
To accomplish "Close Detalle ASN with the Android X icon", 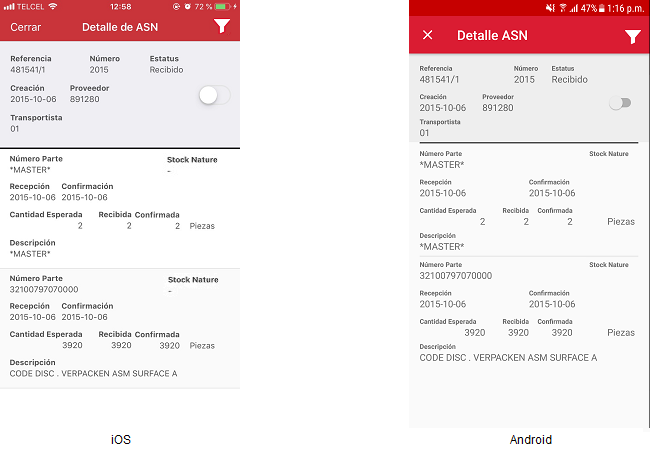I will click(428, 36).
